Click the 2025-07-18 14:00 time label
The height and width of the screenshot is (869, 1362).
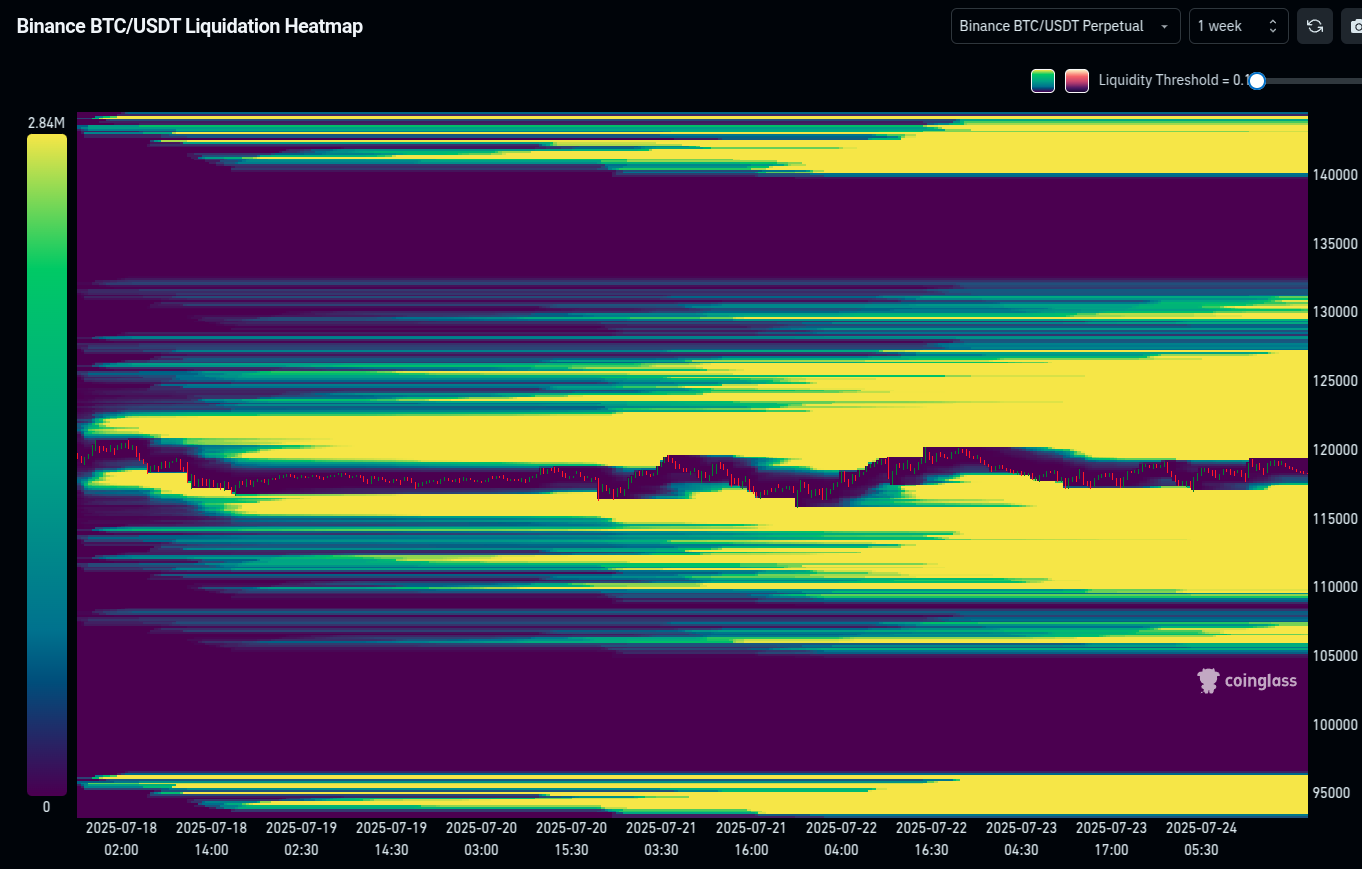pyautogui.click(x=211, y=839)
